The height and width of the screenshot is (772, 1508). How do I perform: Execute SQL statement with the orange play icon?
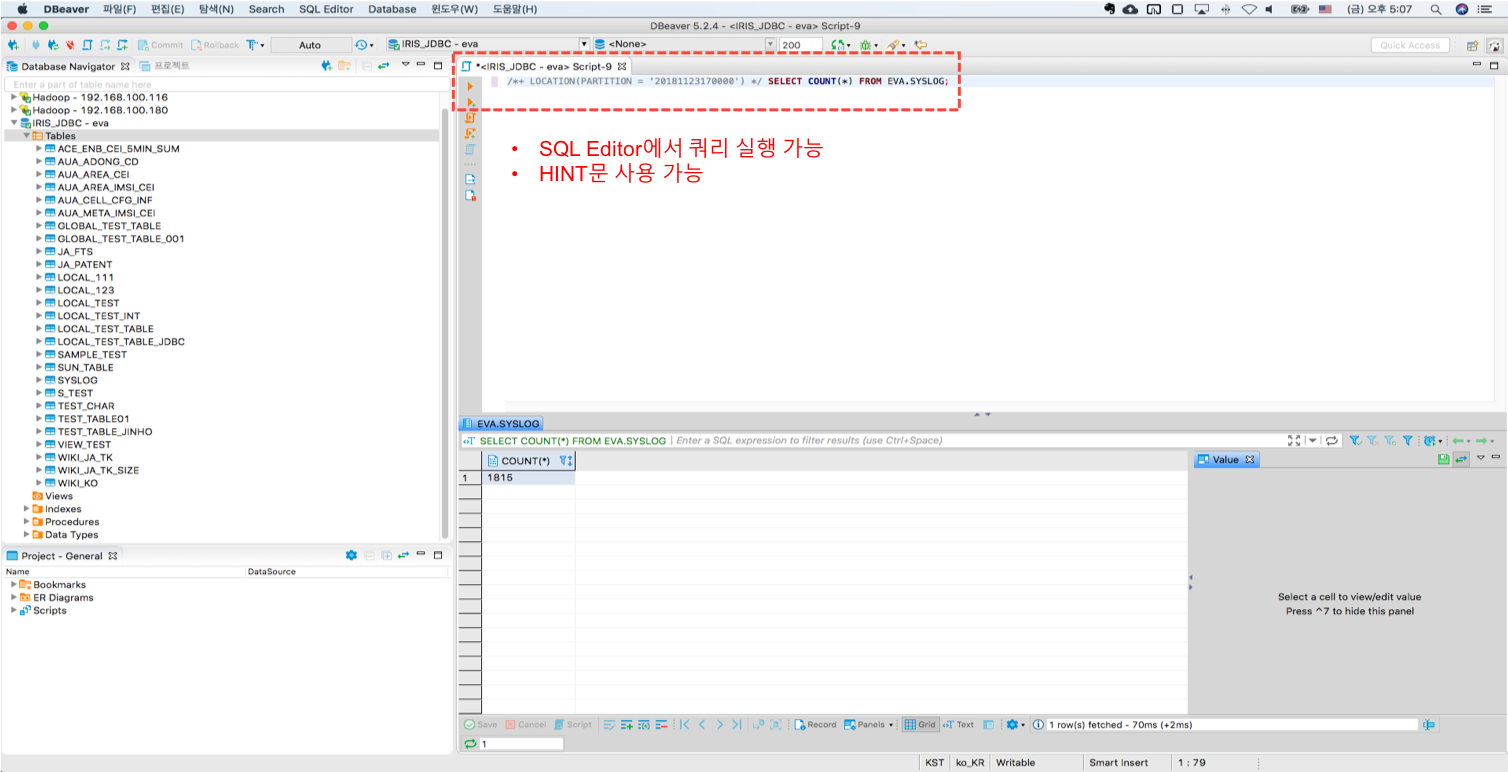point(470,87)
